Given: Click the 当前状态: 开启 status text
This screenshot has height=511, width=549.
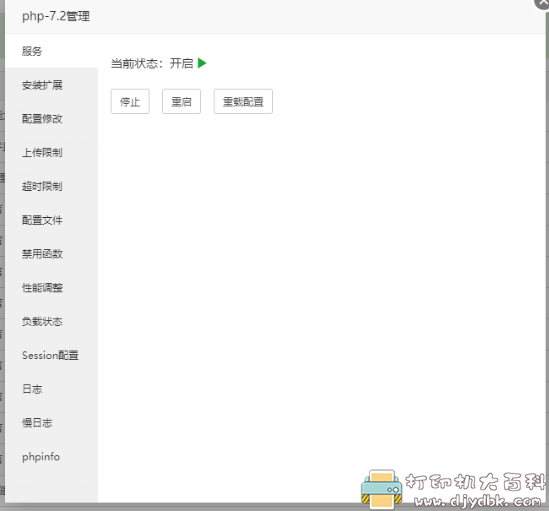Looking at the screenshot, I should pyautogui.click(x=152, y=63).
